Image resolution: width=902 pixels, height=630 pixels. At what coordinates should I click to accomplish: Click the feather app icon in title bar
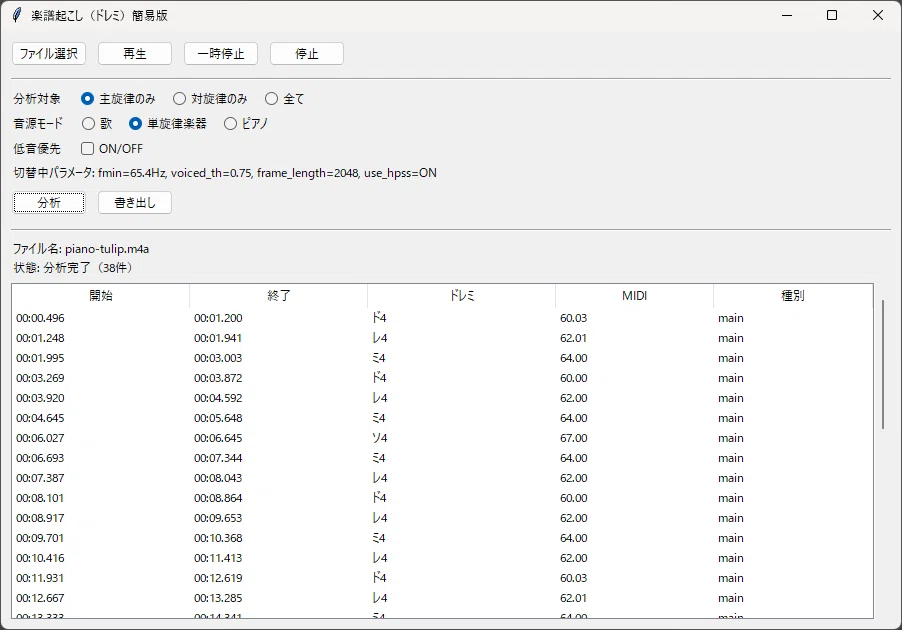tap(17, 15)
